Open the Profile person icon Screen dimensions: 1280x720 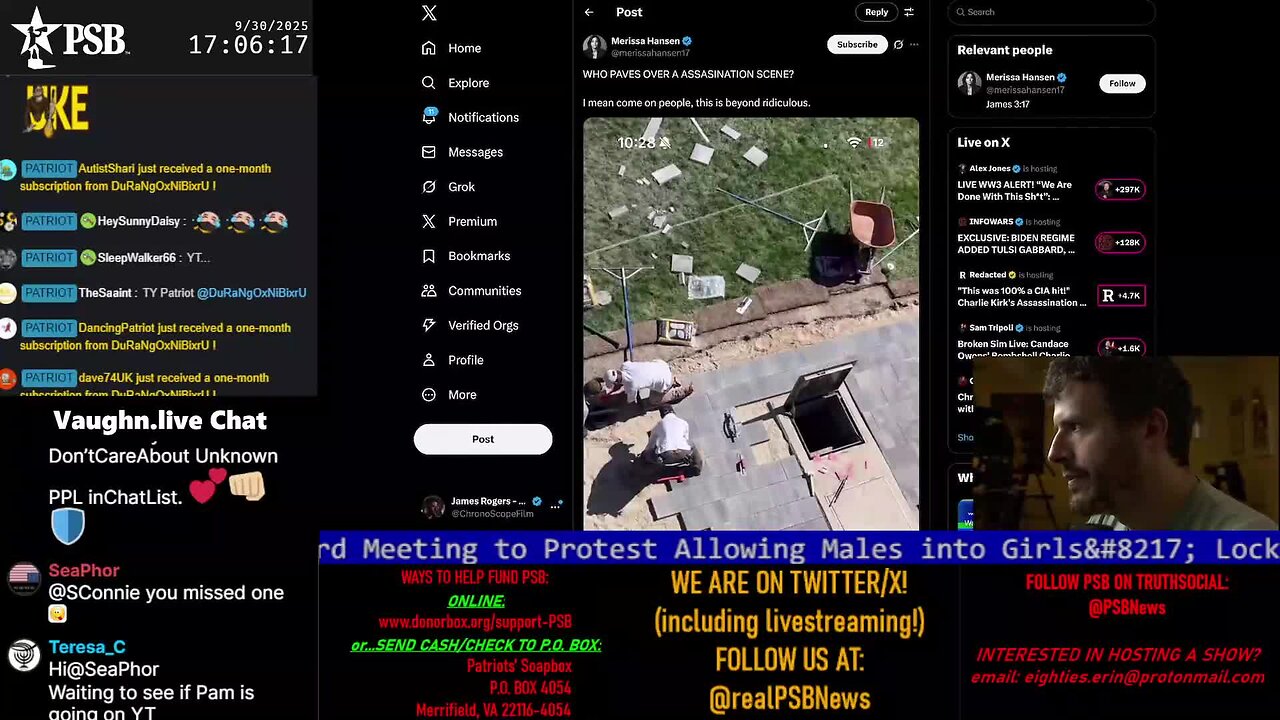tap(429, 360)
